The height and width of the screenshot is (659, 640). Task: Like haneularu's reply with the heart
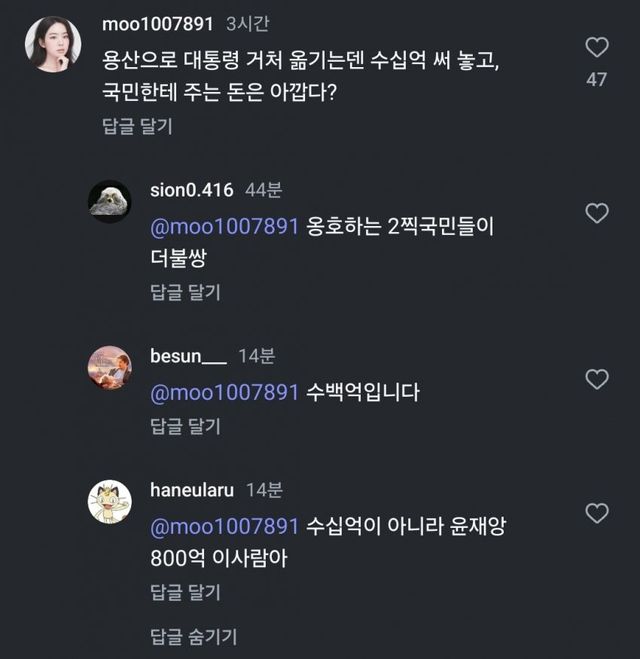[596, 513]
